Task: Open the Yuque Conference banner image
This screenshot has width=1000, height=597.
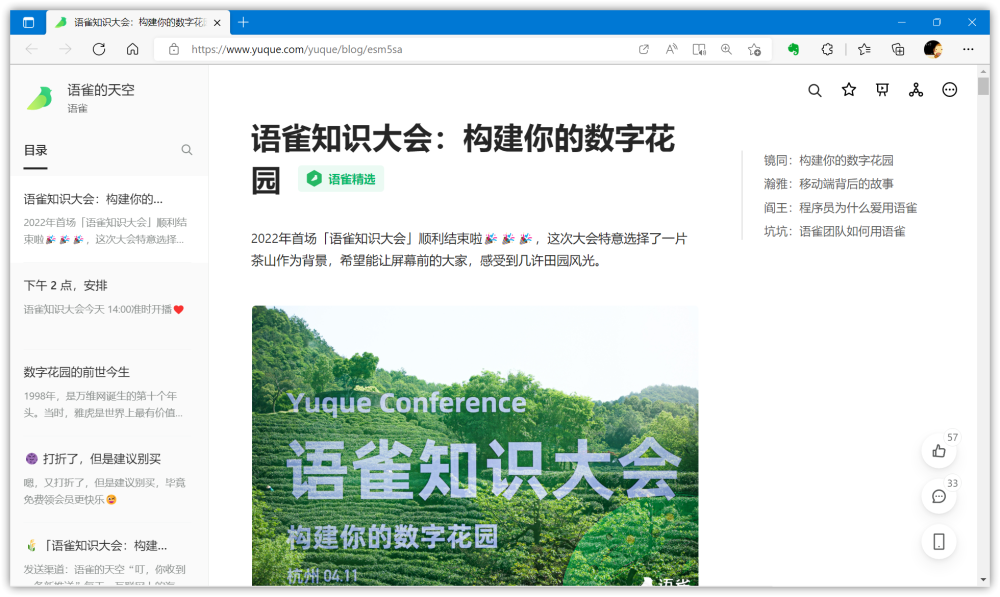Action: tap(475, 445)
